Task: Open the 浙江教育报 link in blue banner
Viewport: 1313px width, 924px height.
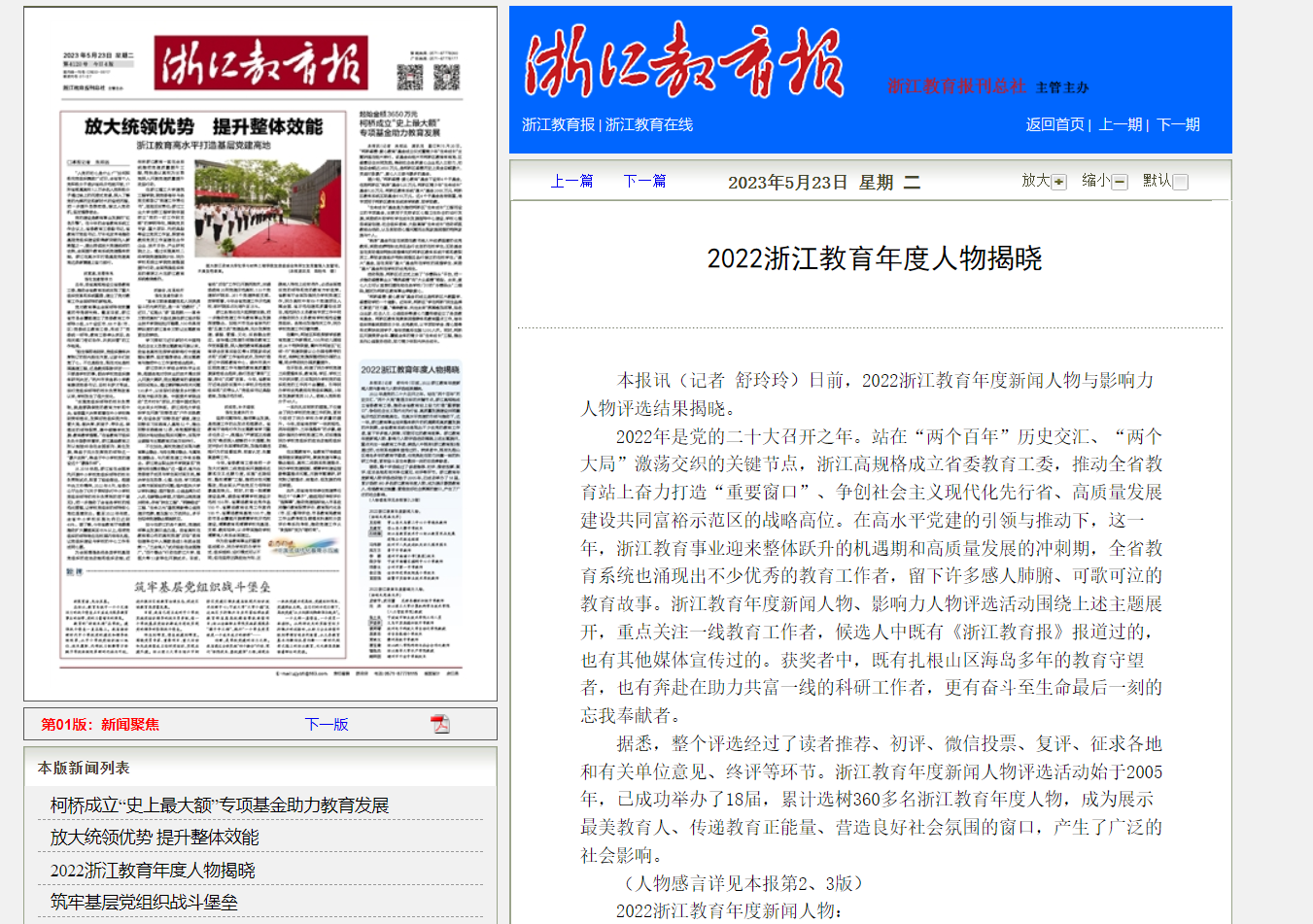Action: (558, 124)
